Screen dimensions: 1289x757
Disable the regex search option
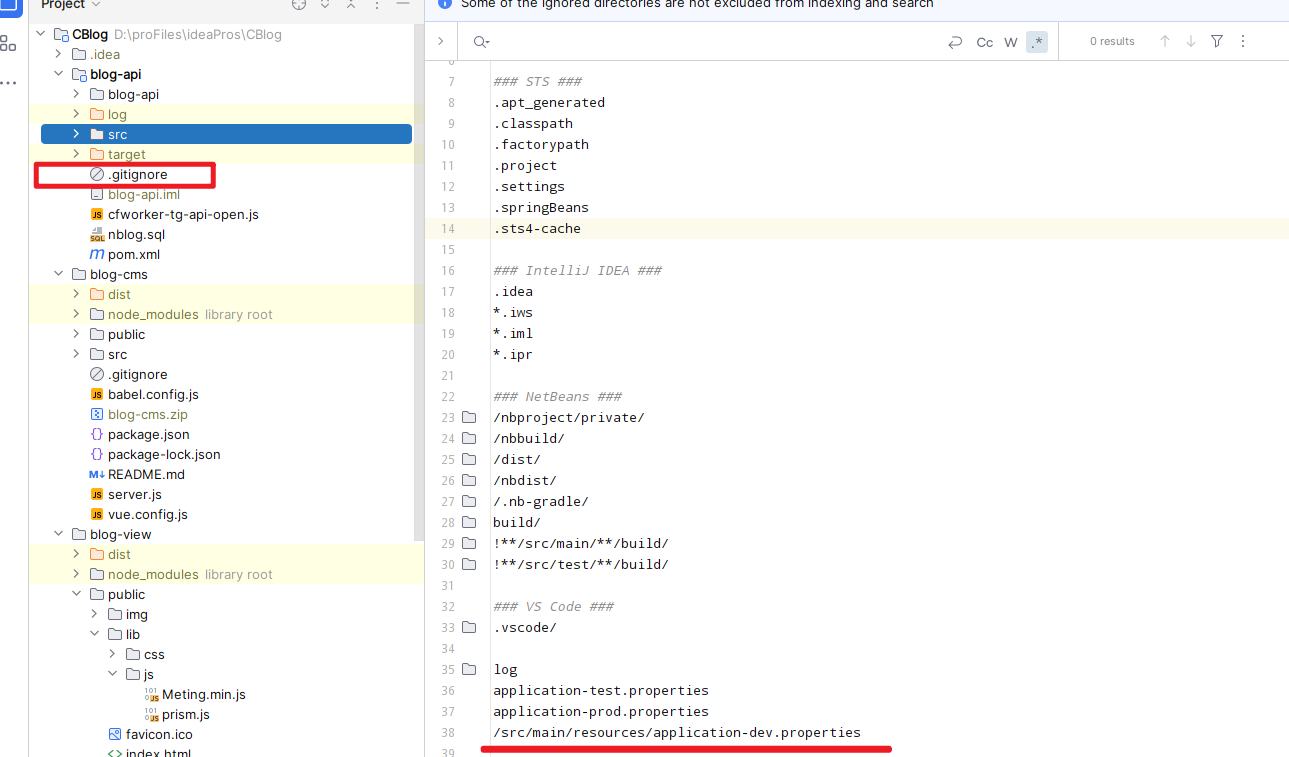pos(1037,42)
